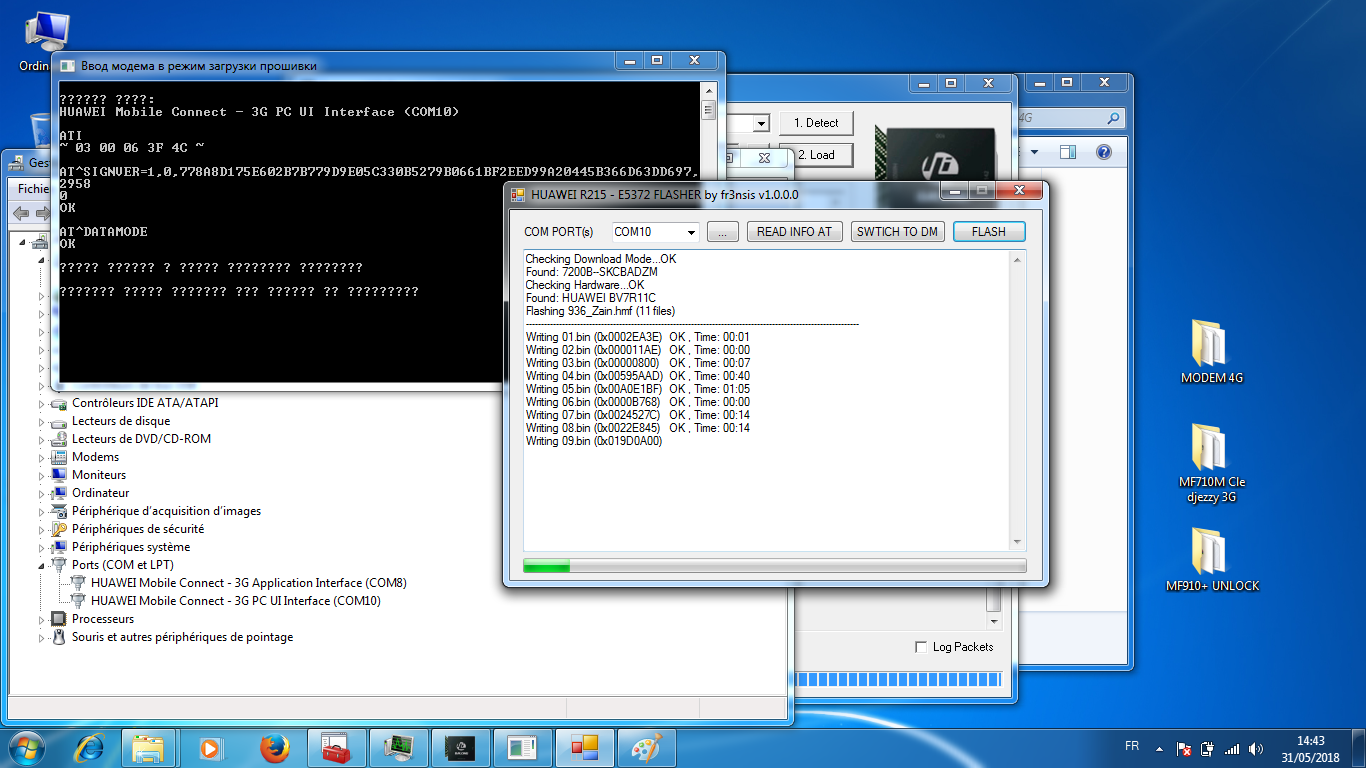Click the FLASH button in flasher window
Screen dimensions: 1366x768
pyautogui.click(x=989, y=231)
